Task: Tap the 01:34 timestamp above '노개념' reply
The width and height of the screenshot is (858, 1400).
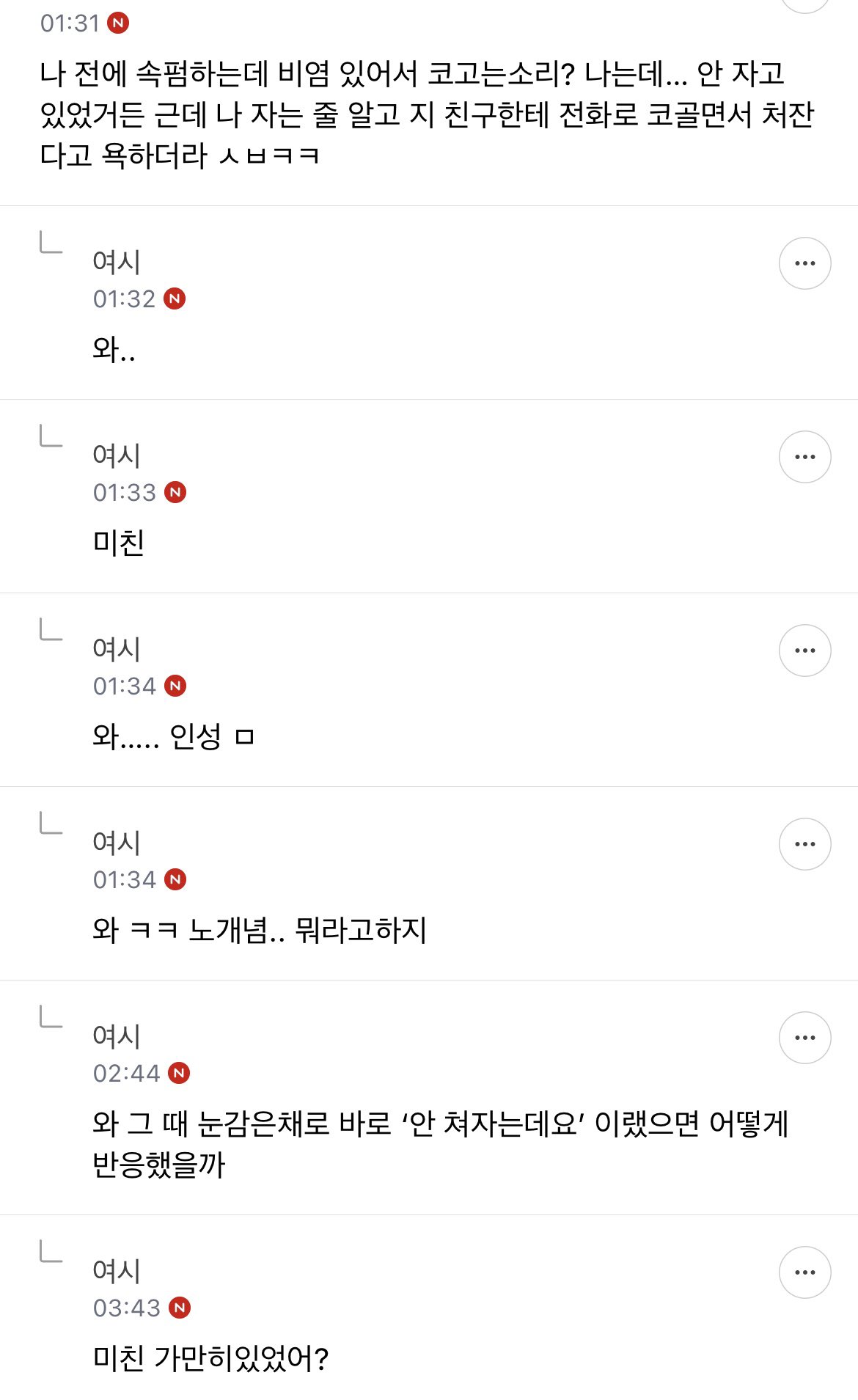Action: [125, 880]
